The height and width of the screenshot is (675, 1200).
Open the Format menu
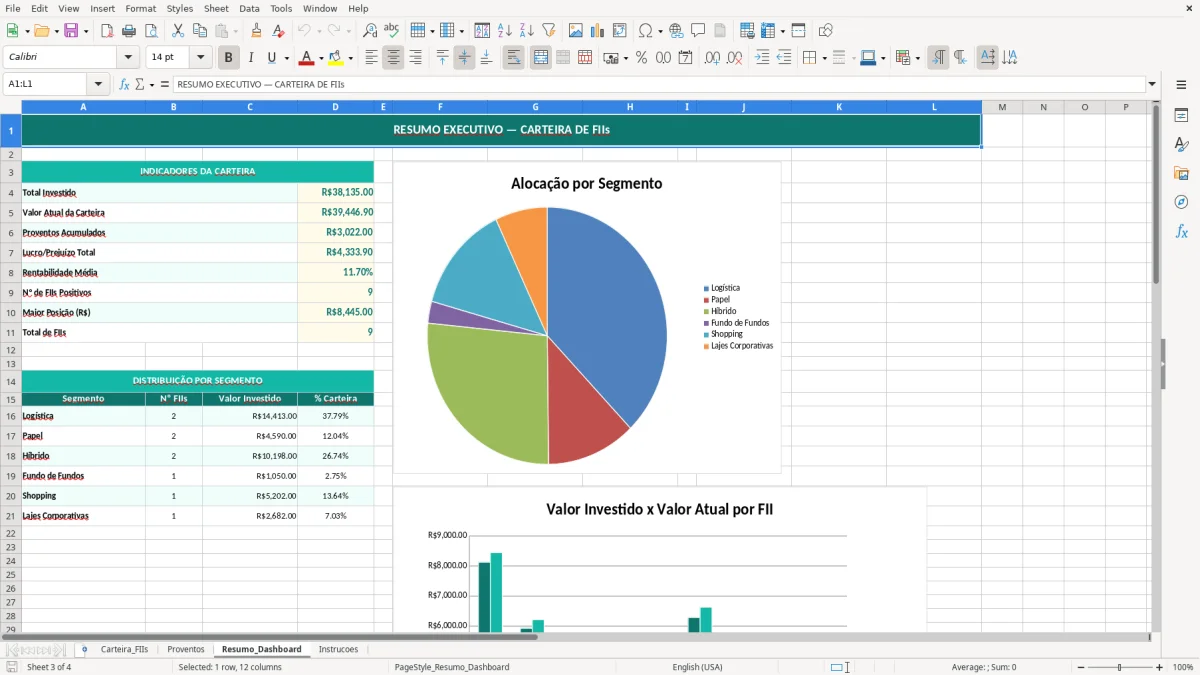(x=140, y=8)
